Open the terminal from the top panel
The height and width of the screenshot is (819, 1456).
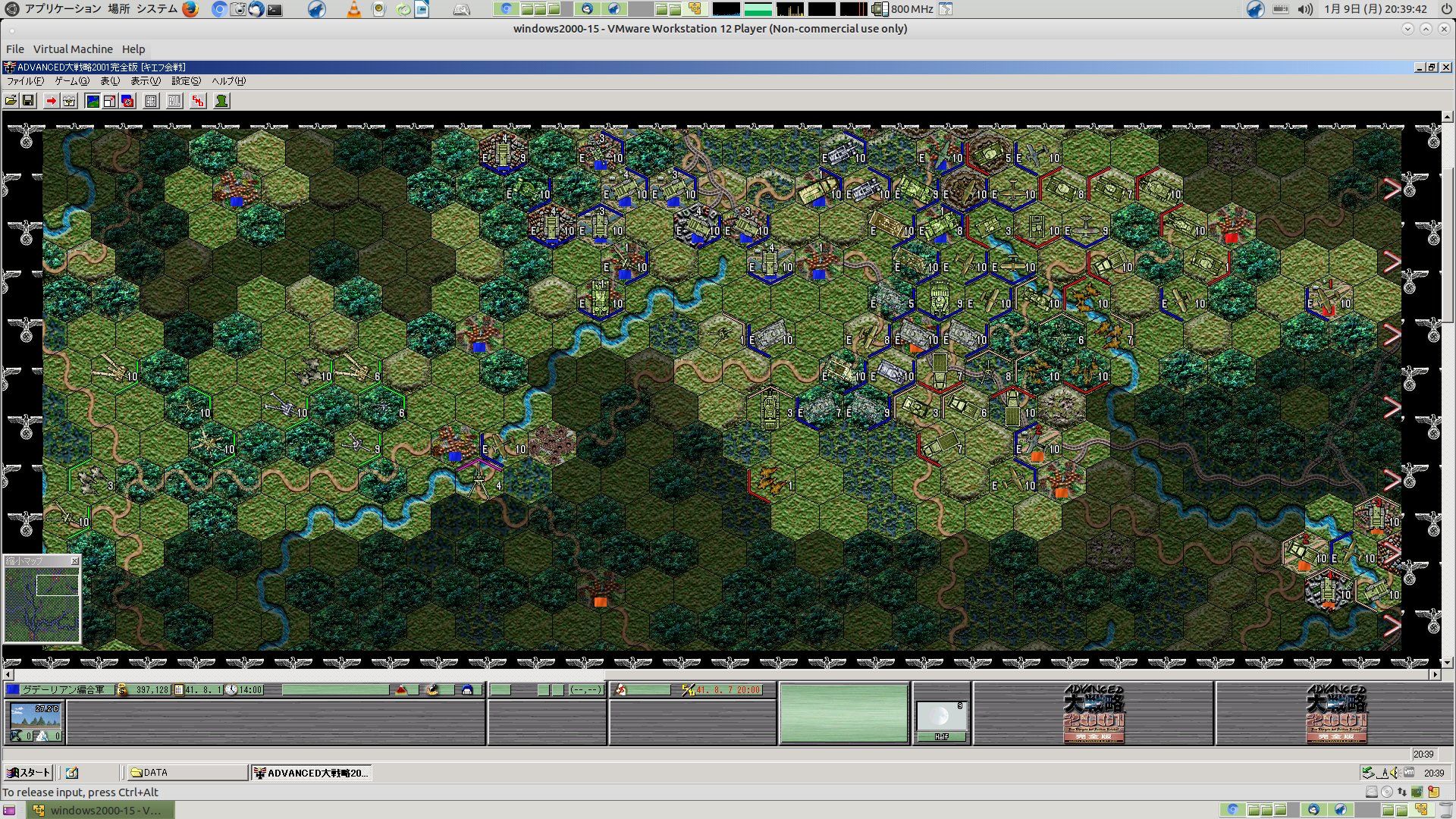point(275,9)
